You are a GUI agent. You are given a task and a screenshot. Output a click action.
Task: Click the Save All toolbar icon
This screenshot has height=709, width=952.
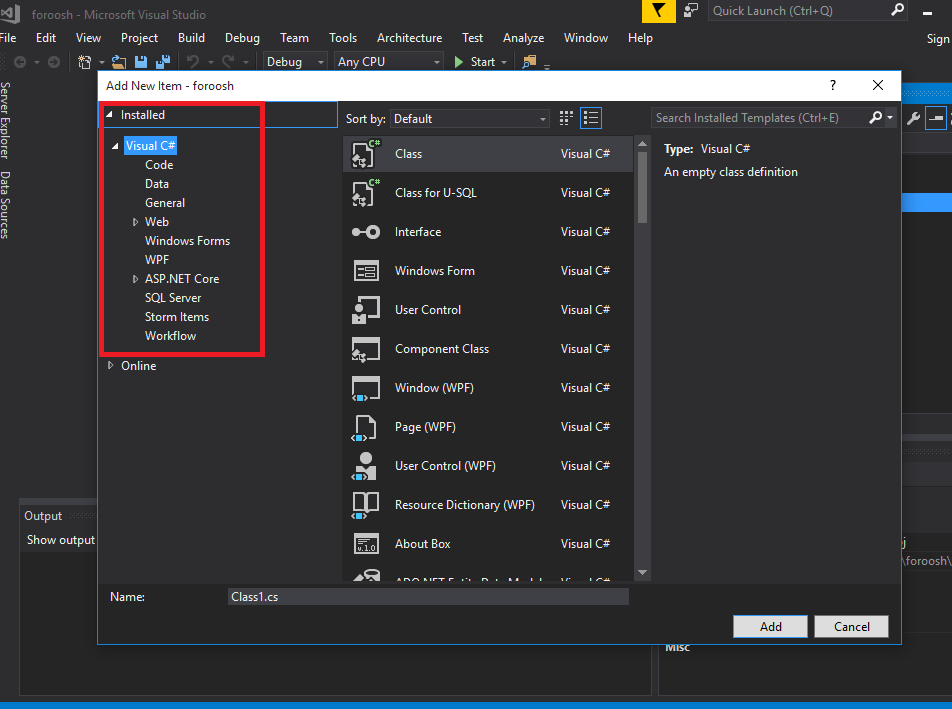click(x=163, y=62)
